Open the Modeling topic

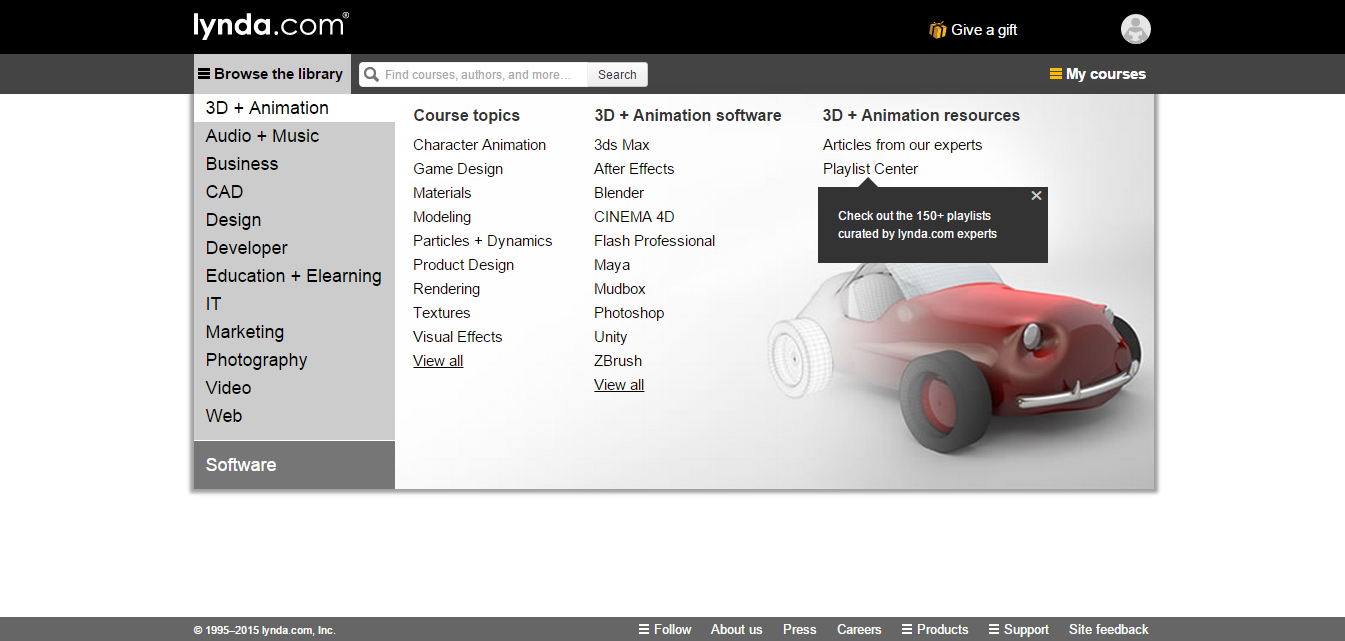442,217
